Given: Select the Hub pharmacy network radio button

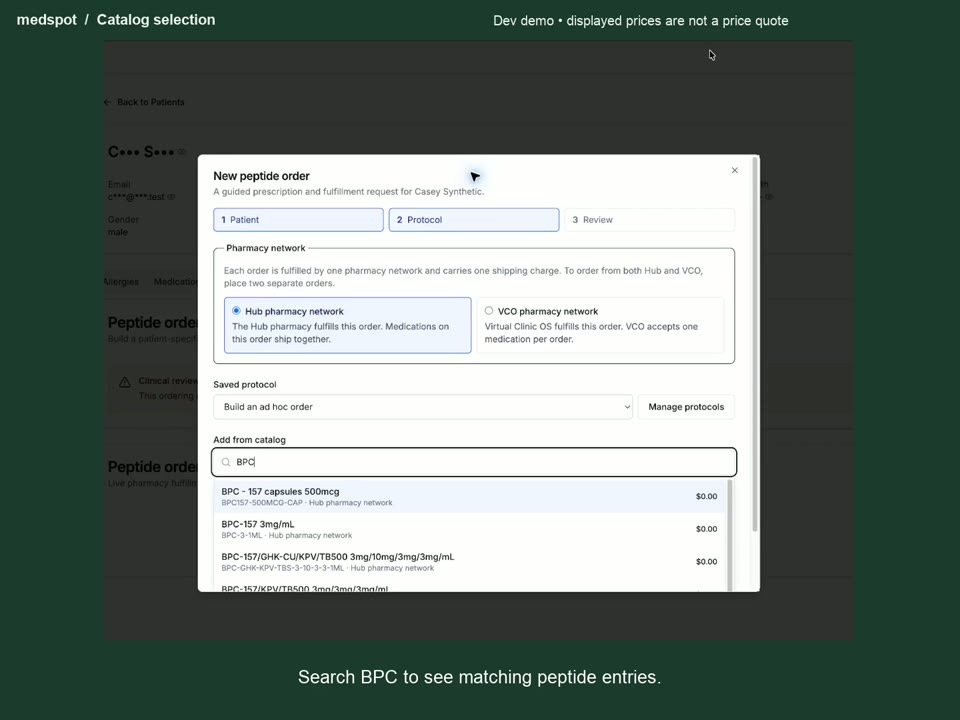Looking at the screenshot, I should (x=236, y=311).
